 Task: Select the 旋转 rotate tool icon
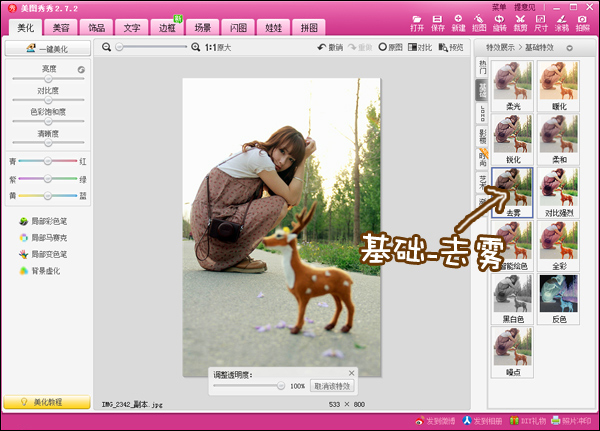click(499, 23)
